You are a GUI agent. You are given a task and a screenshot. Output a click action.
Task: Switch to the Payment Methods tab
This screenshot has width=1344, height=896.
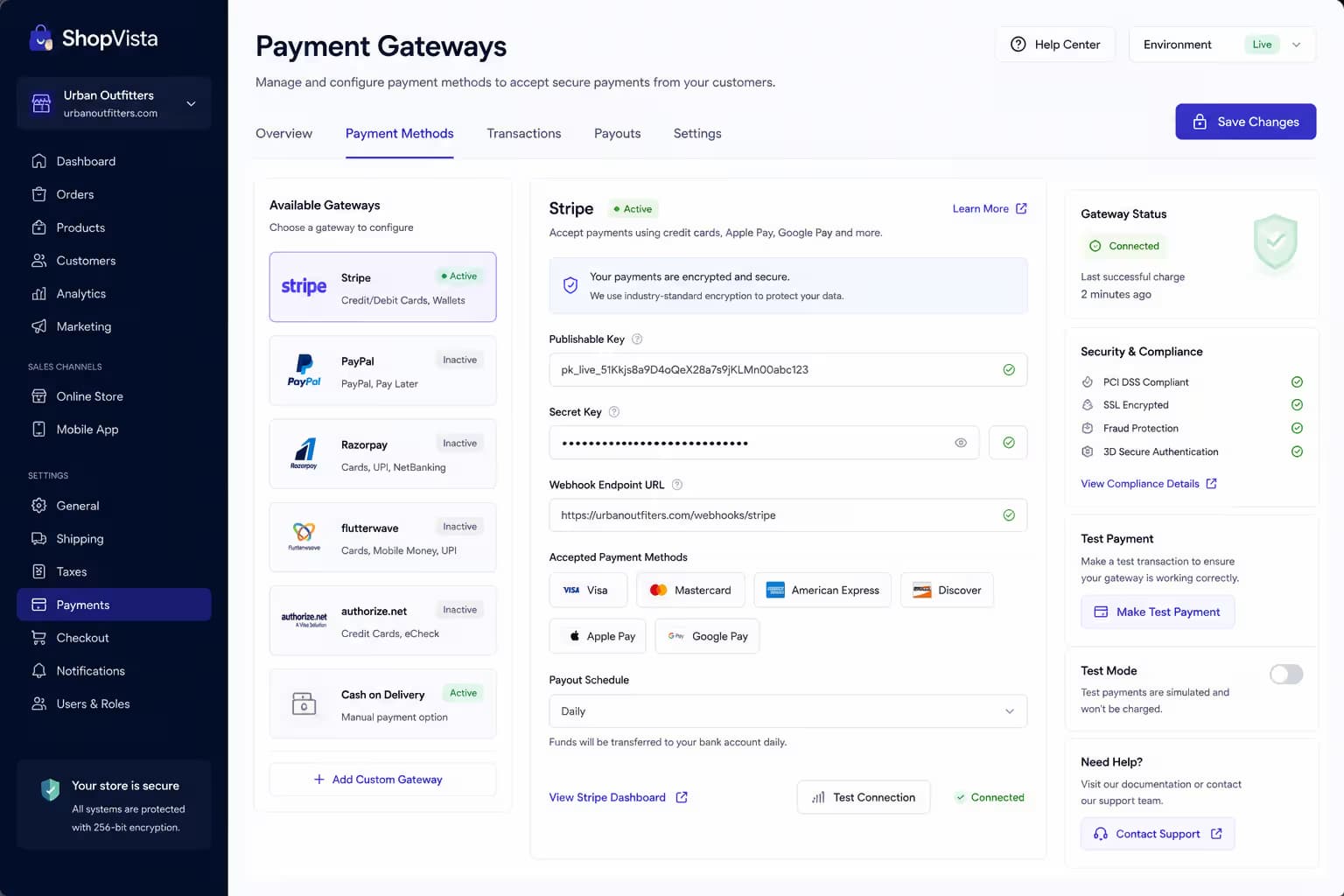pos(399,134)
